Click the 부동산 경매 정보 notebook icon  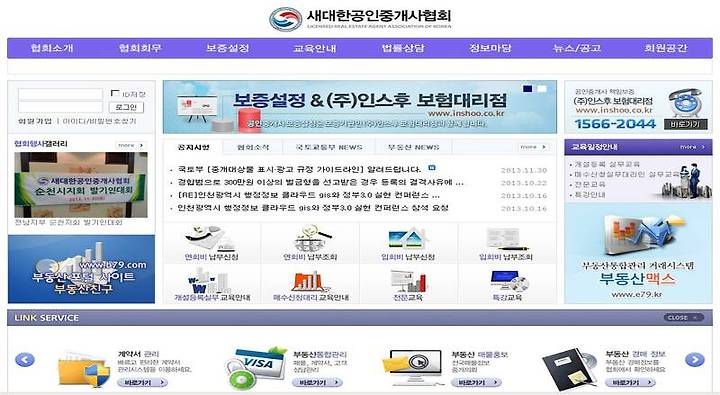tap(569, 369)
